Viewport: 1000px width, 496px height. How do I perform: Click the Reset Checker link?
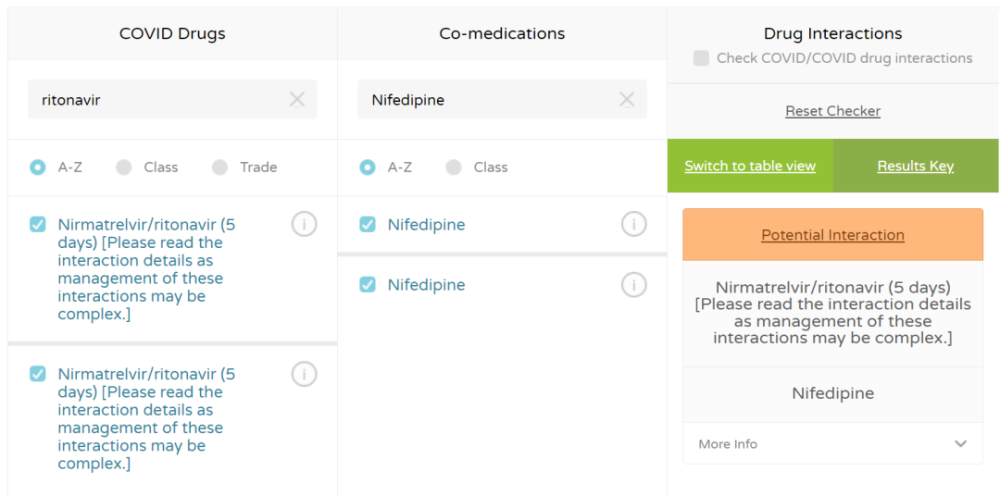point(832,111)
